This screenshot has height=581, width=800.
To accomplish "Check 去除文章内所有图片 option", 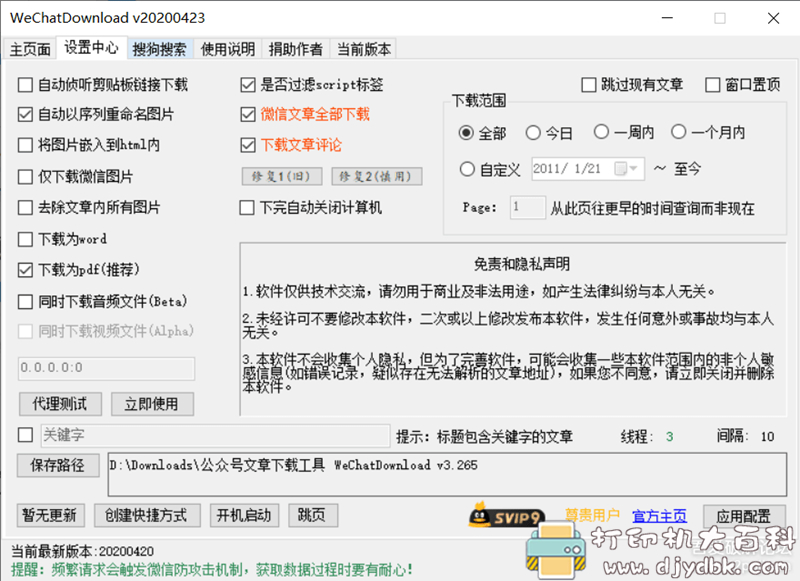I will pos(24,208).
